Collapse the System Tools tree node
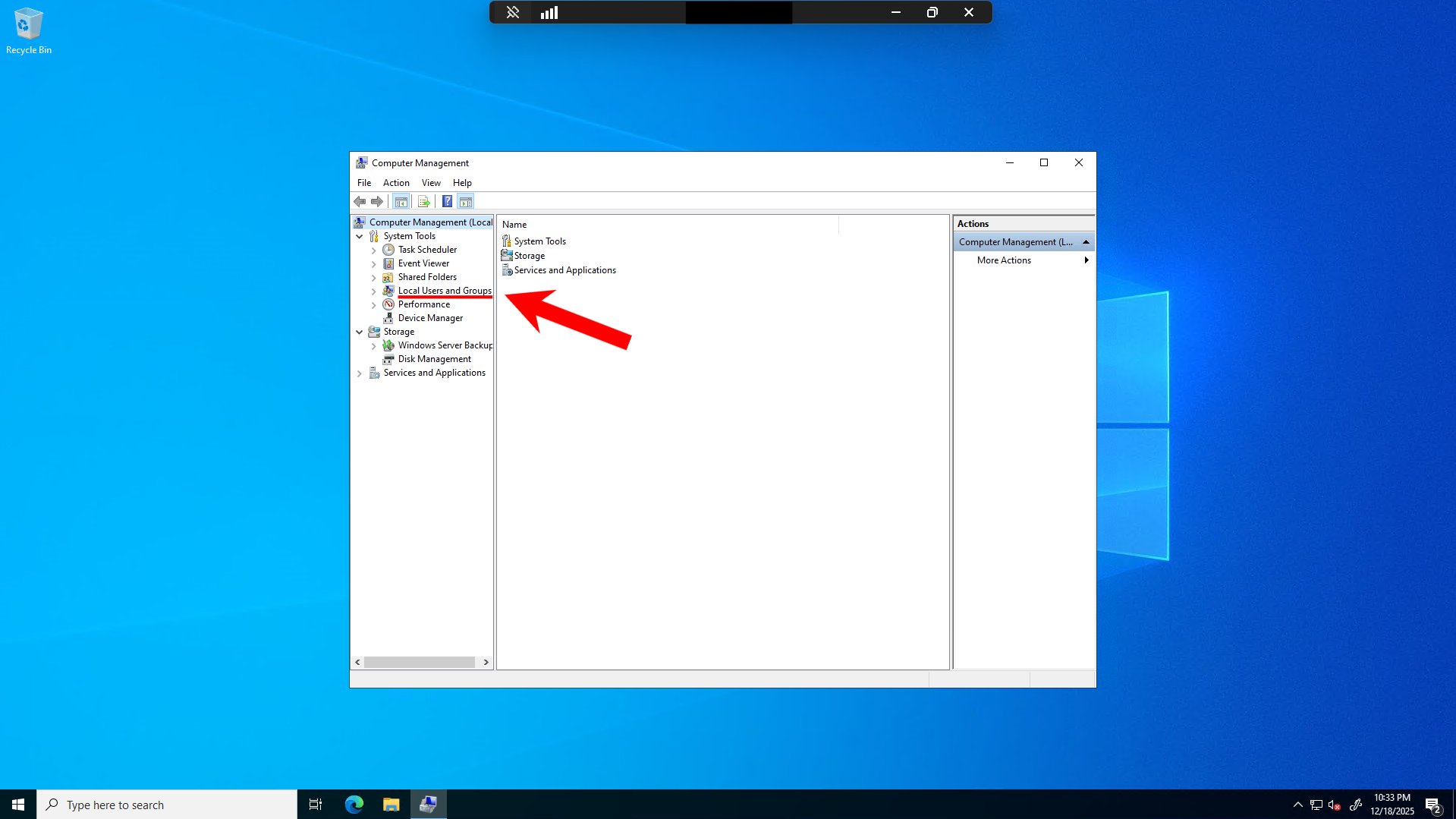The width and height of the screenshot is (1456, 819). point(360,236)
